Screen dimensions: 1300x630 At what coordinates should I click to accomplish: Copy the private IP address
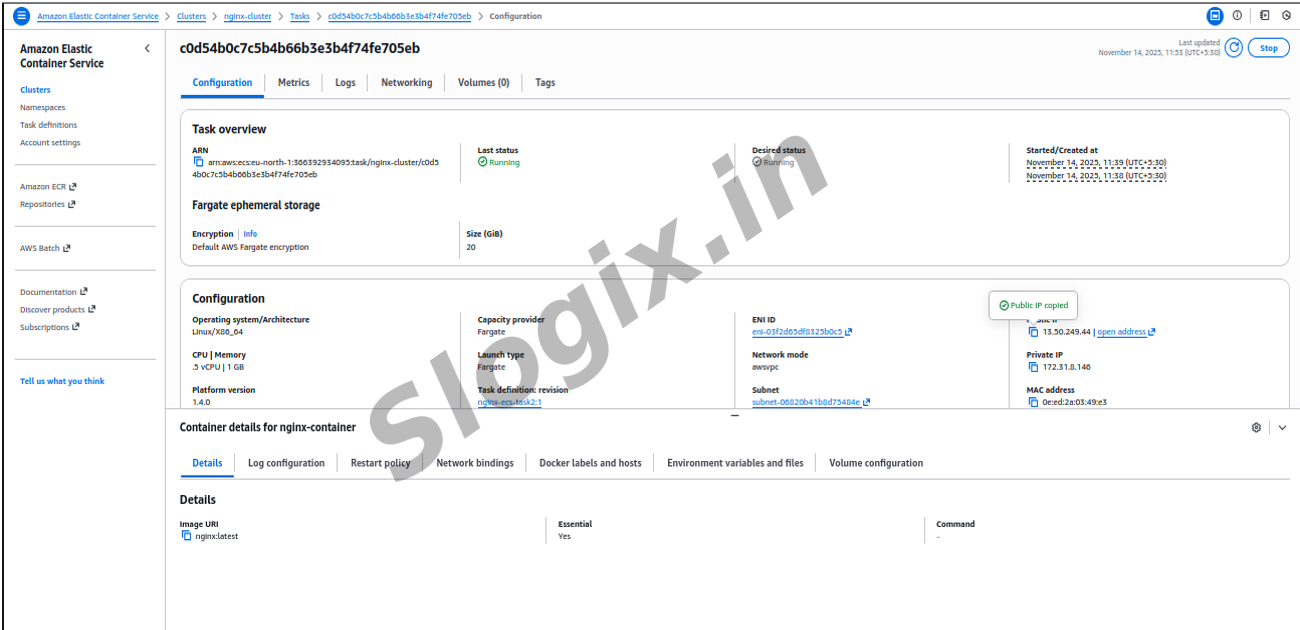[x=1033, y=367]
